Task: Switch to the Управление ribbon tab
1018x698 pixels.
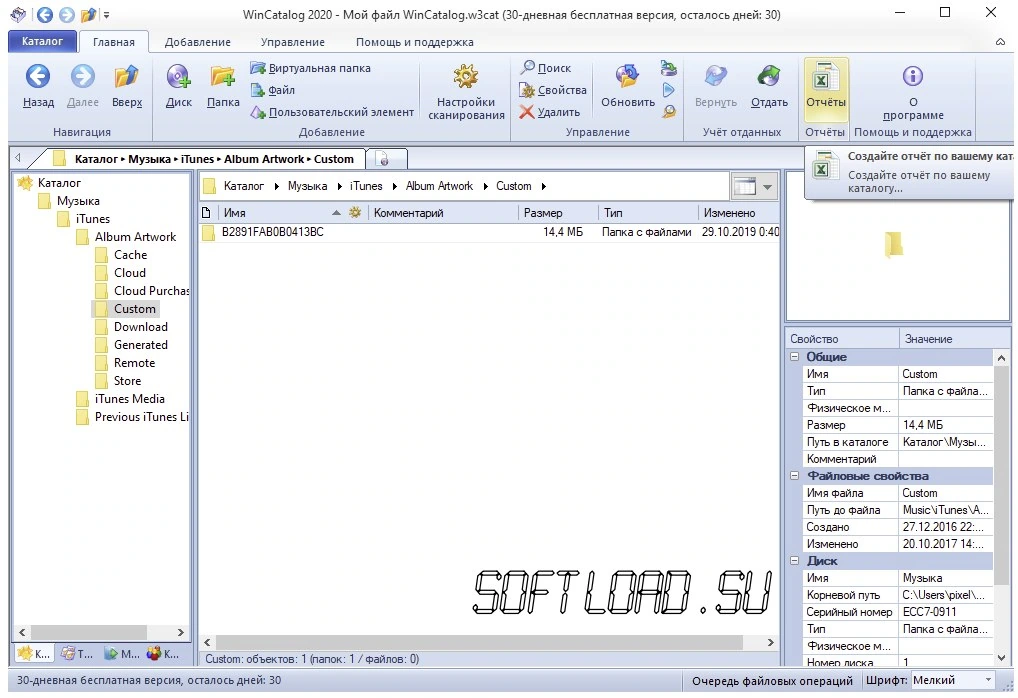Action: pyautogui.click(x=293, y=42)
